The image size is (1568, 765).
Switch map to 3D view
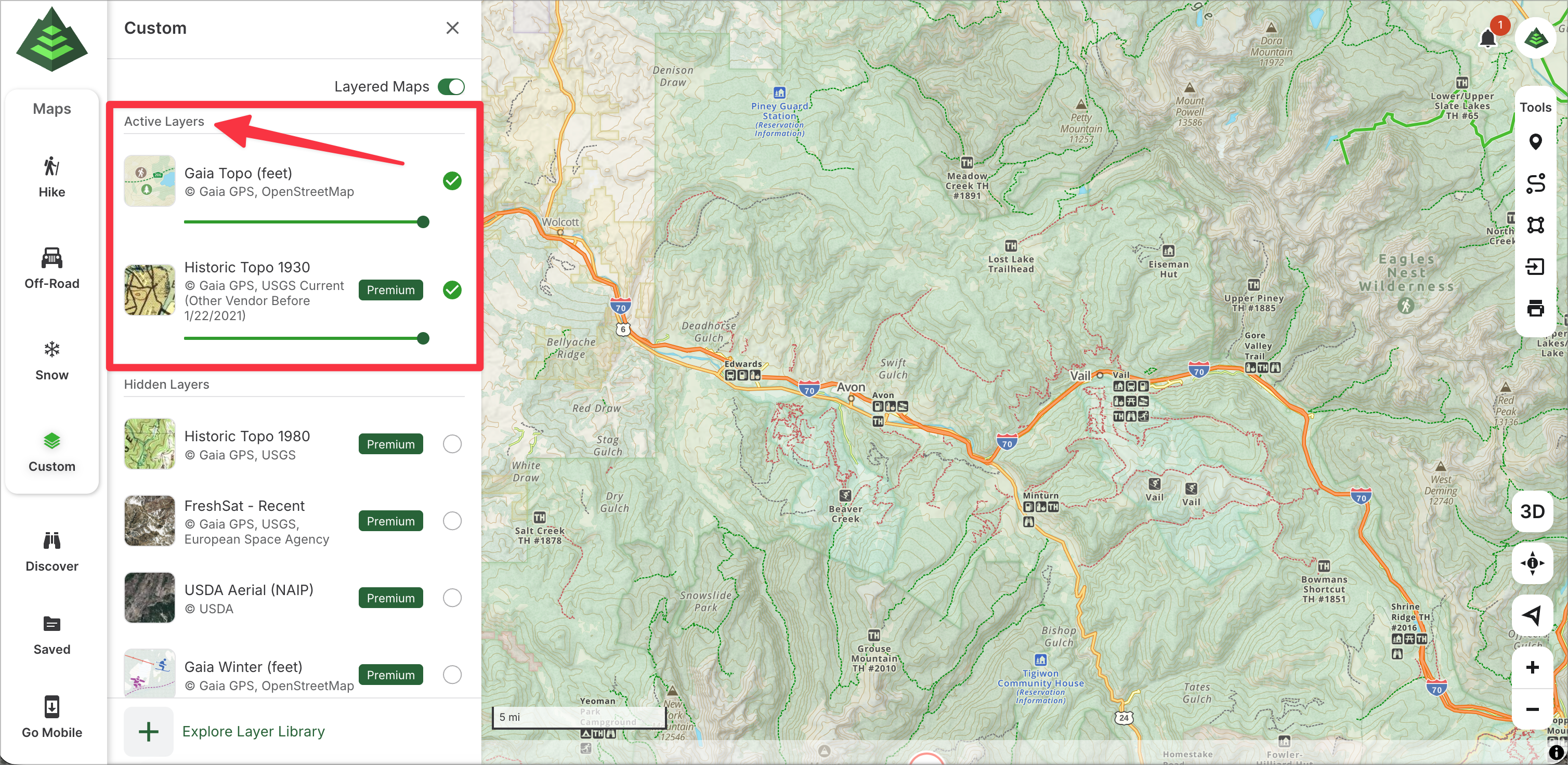coord(1532,511)
